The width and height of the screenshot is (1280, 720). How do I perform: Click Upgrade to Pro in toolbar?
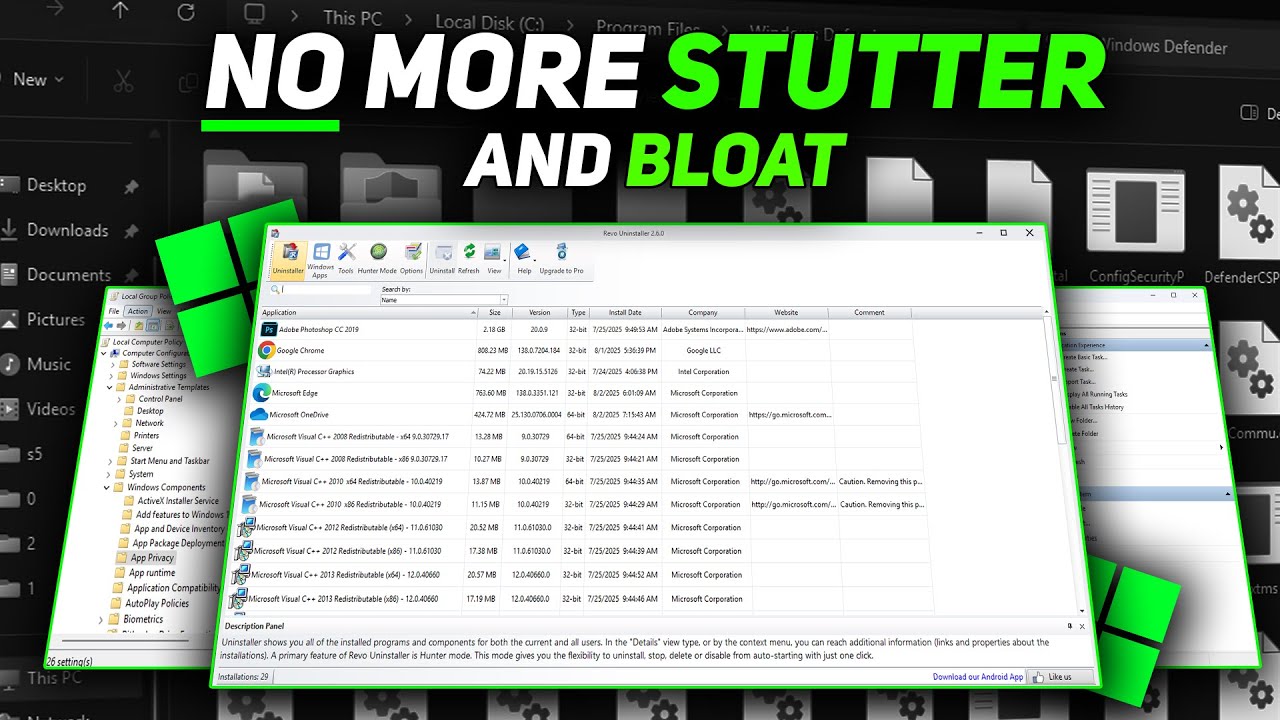pyautogui.click(x=562, y=259)
